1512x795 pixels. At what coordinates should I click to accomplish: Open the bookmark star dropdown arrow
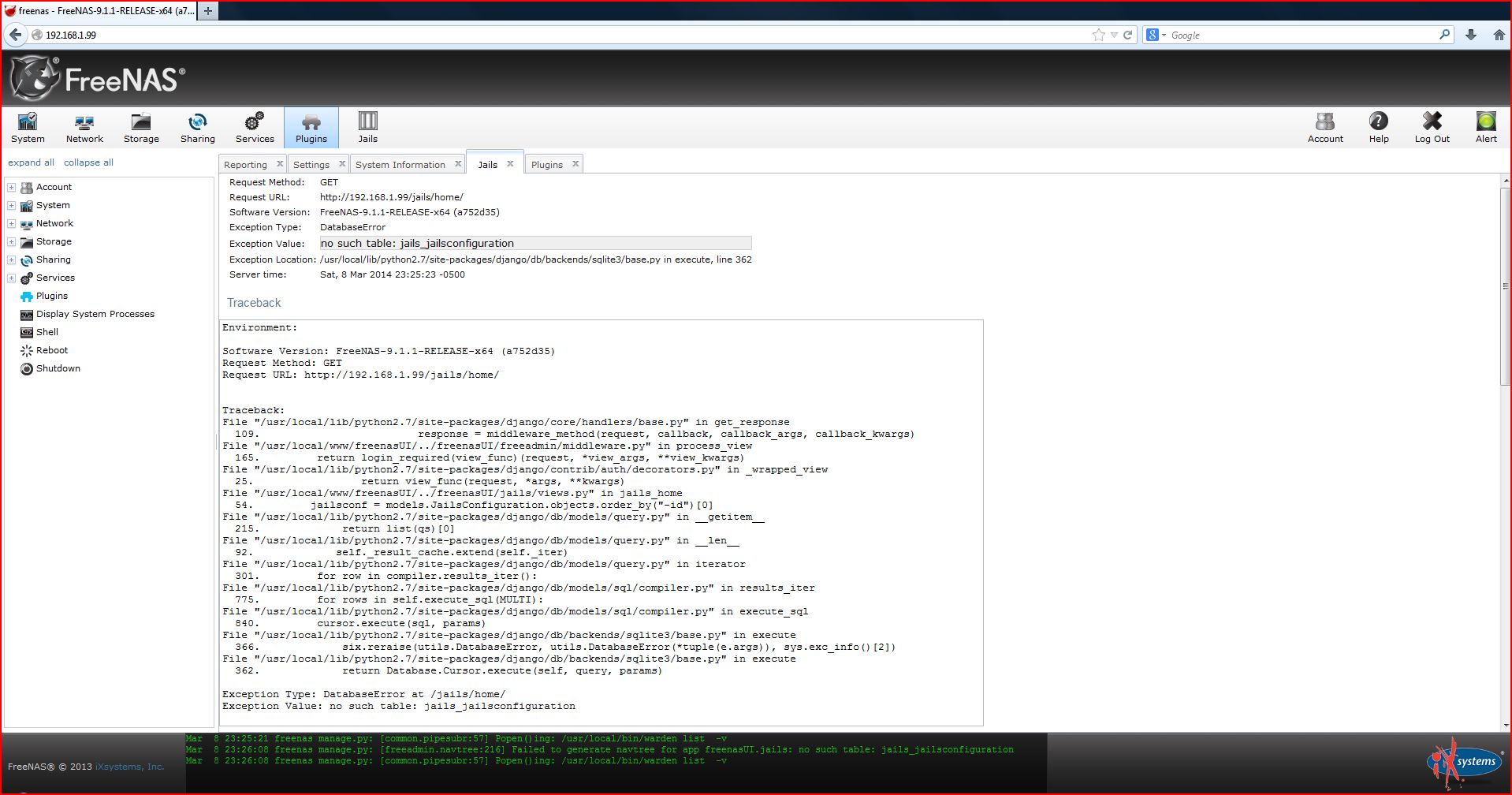(1114, 35)
